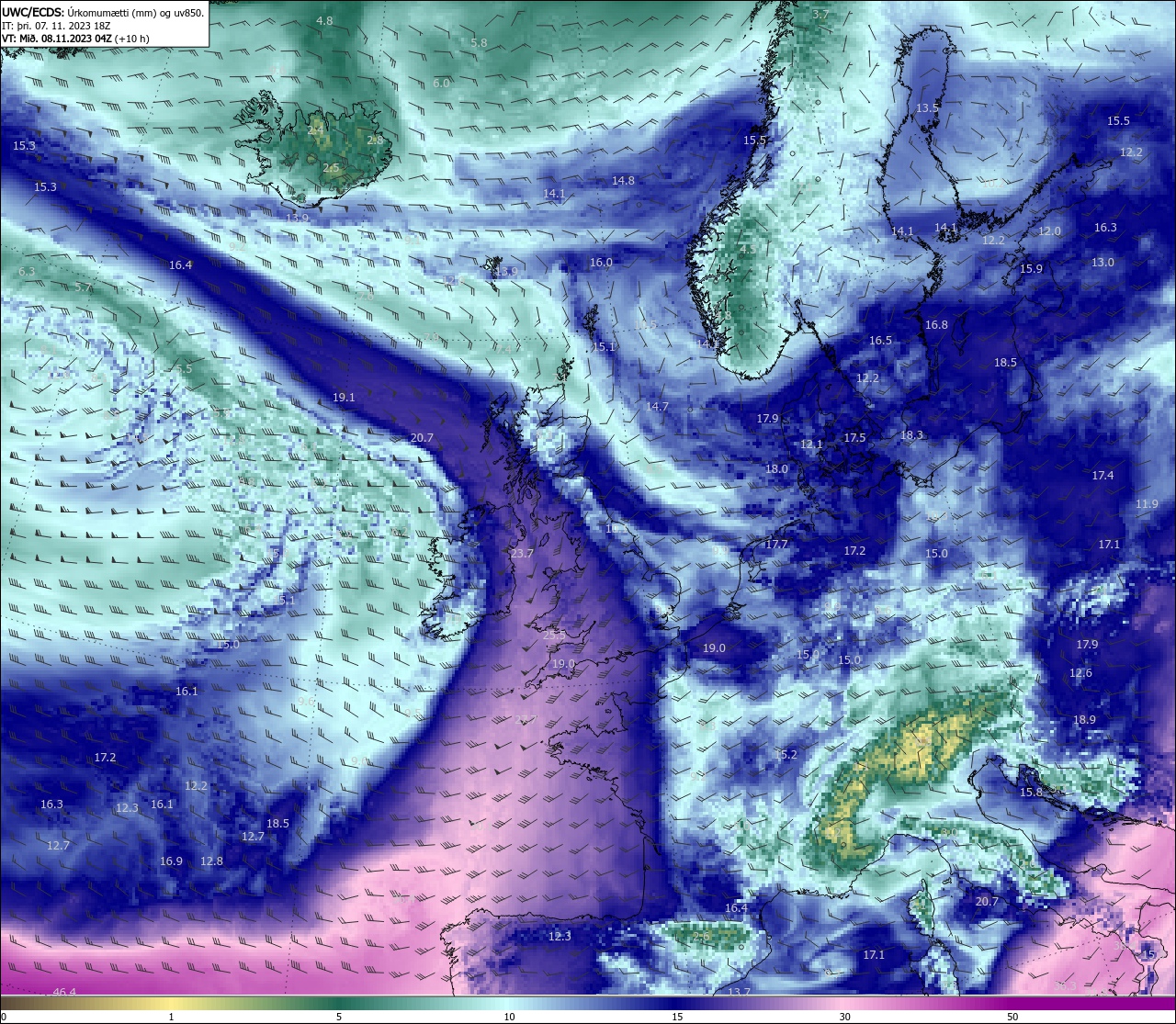Click the 12.6 value in the east
The image size is (1176, 1024).
(1080, 672)
